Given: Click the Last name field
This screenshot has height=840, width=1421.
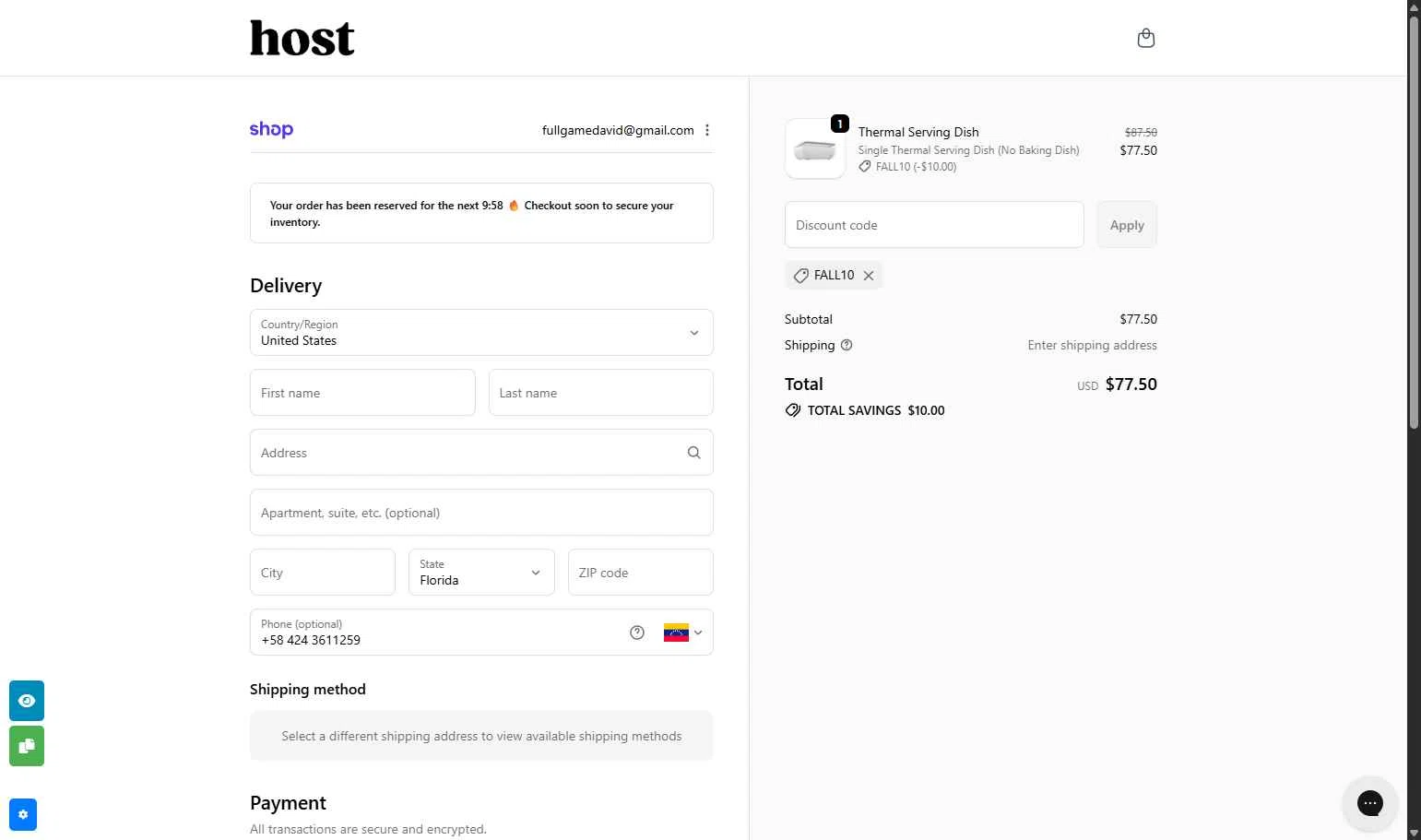Looking at the screenshot, I should tap(601, 393).
